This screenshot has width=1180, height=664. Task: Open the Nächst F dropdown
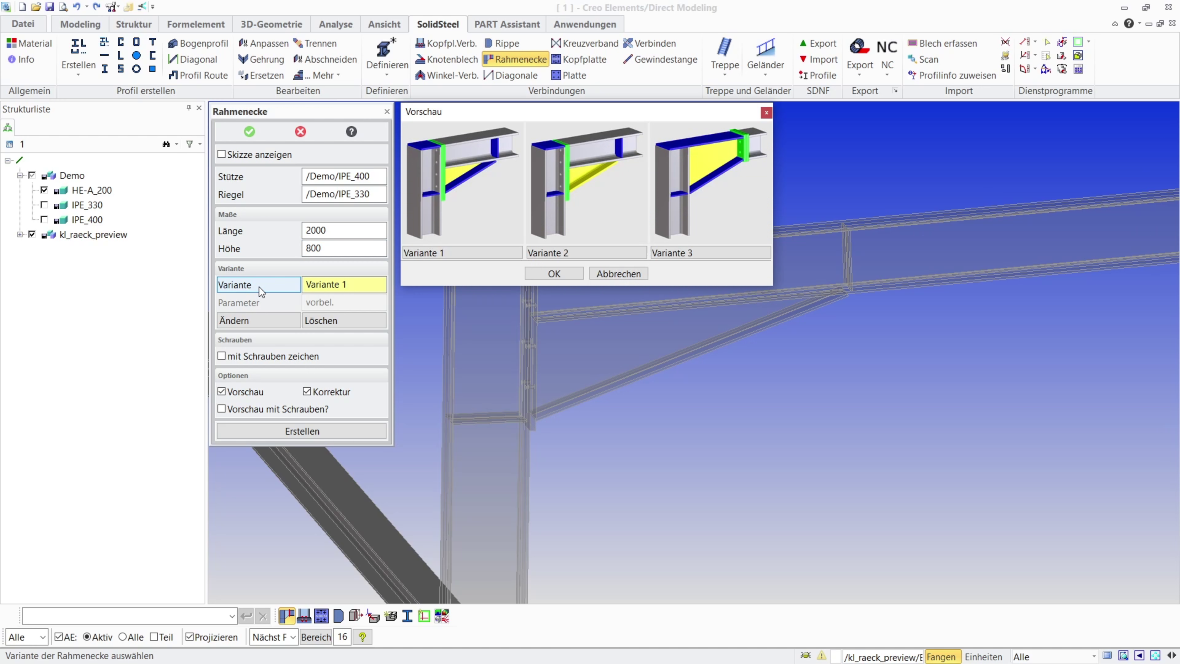click(273, 637)
